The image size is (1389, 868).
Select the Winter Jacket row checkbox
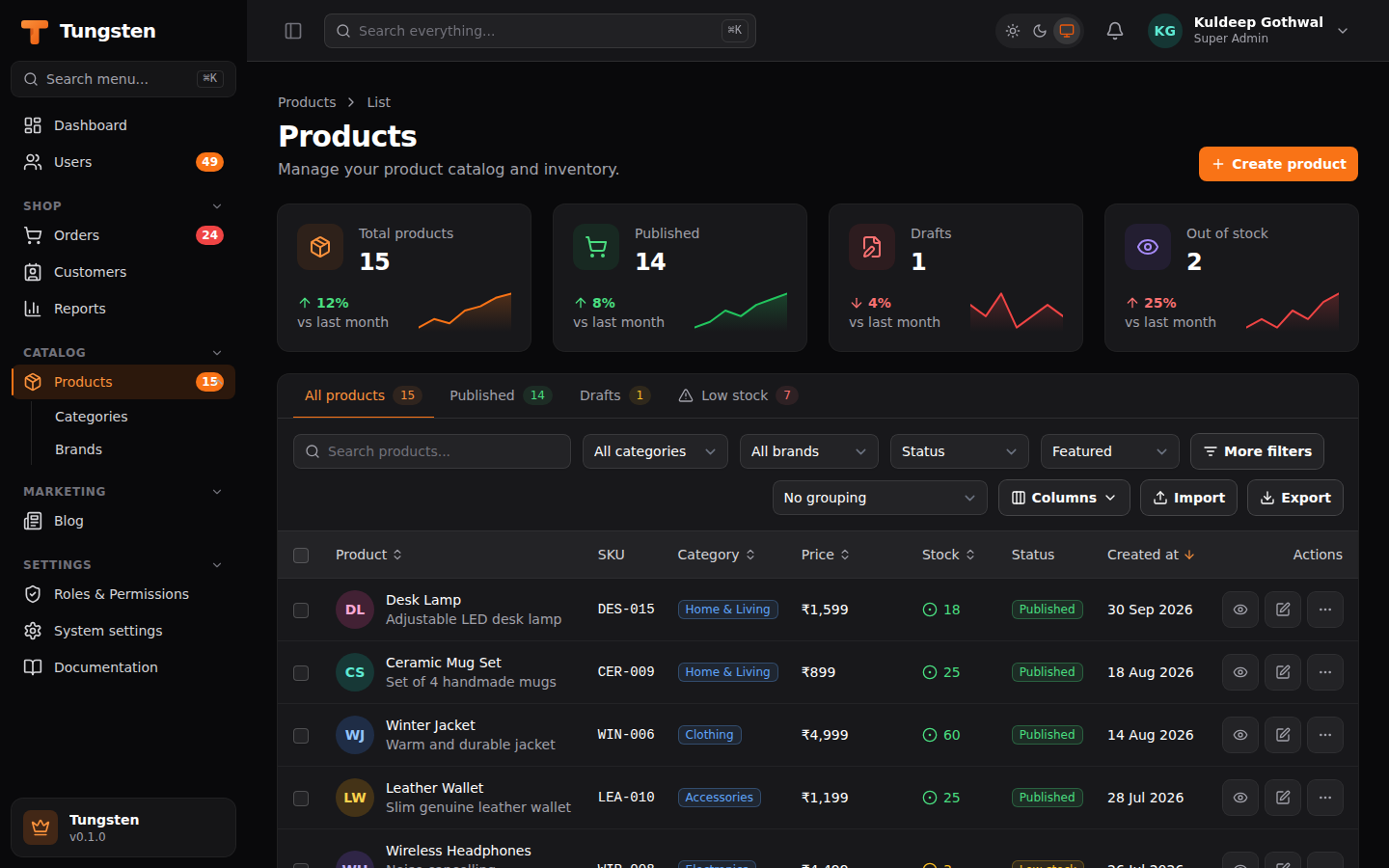(301, 736)
